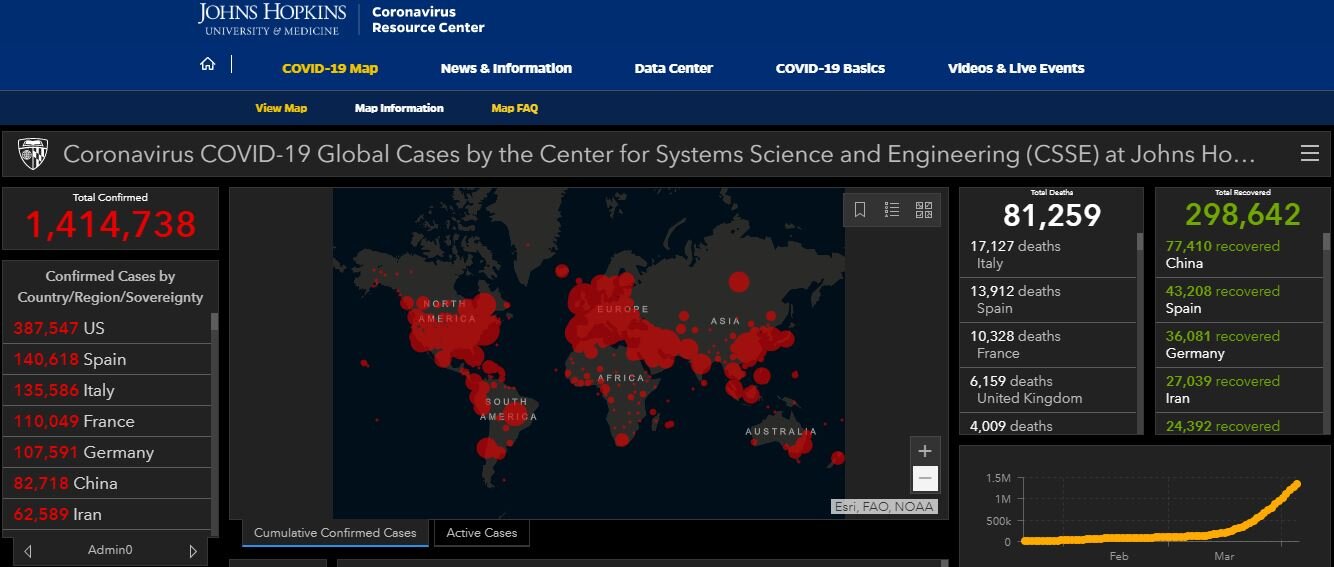1334x567 pixels.
Task: Click Coronavirus Resource Center title link
Action: coord(428,20)
